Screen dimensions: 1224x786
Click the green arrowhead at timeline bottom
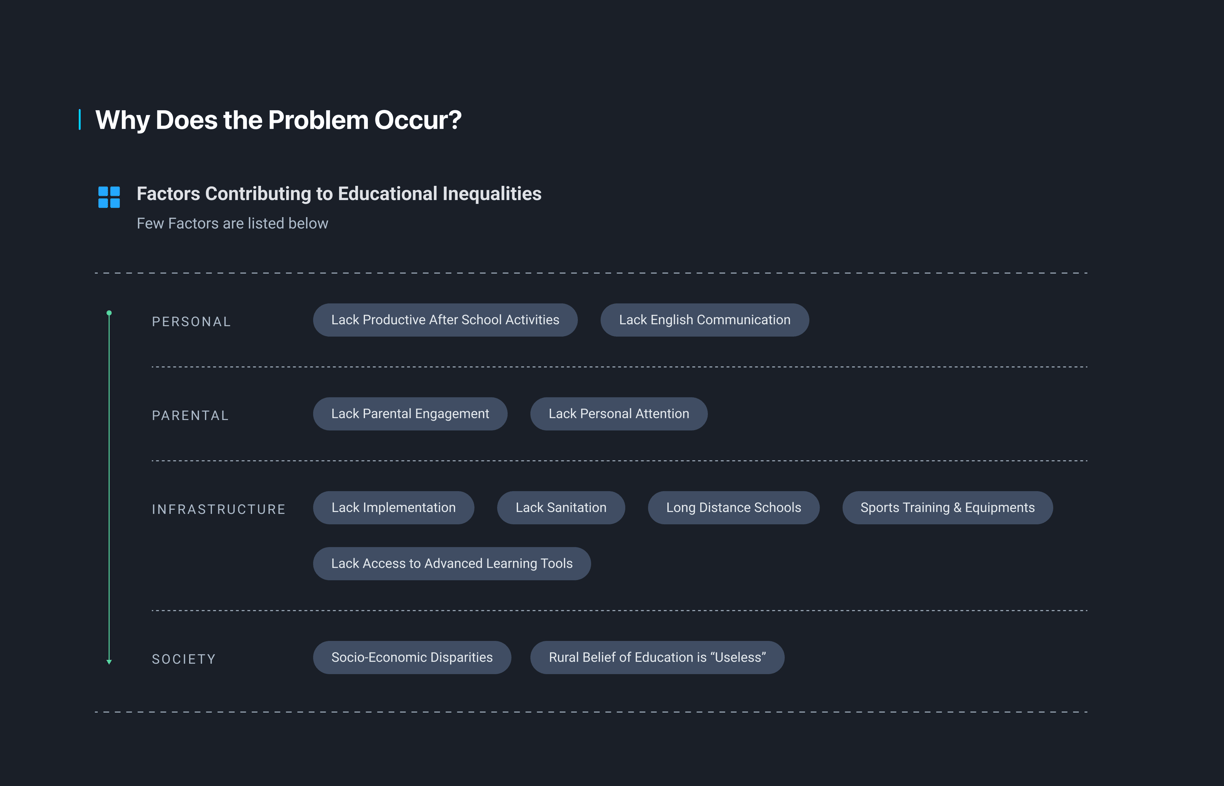point(109,661)
